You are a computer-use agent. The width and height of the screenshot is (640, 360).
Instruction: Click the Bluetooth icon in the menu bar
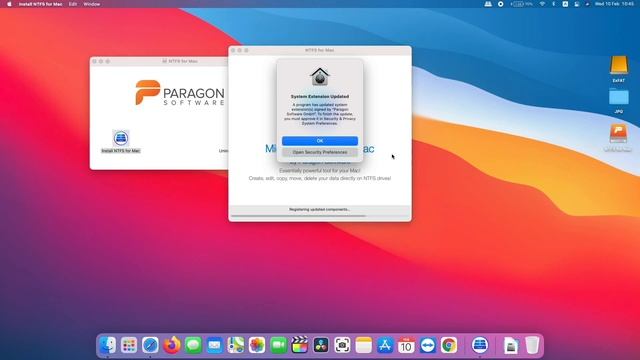(553, 4)
